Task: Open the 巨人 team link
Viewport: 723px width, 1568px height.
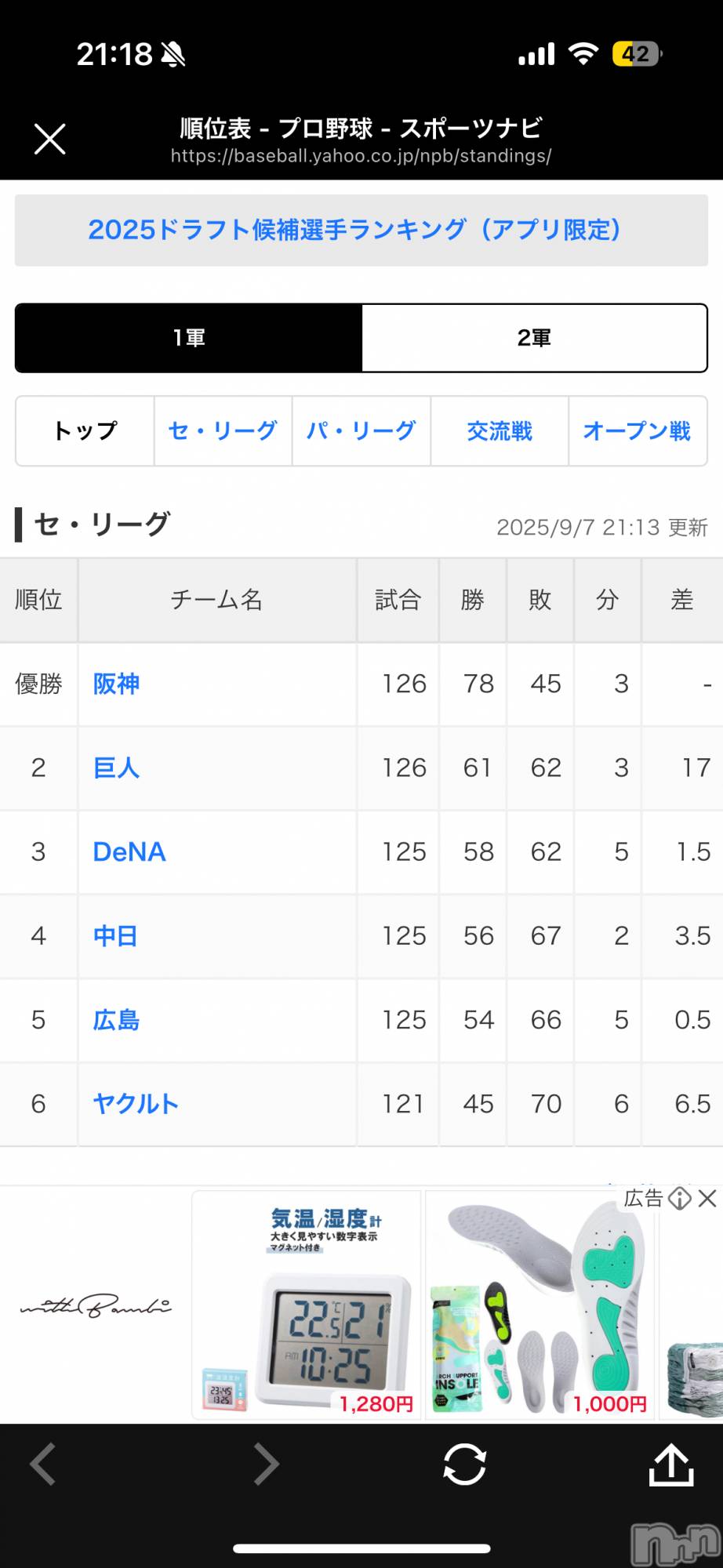Action: pyautogui.click(x=116, y=768)
